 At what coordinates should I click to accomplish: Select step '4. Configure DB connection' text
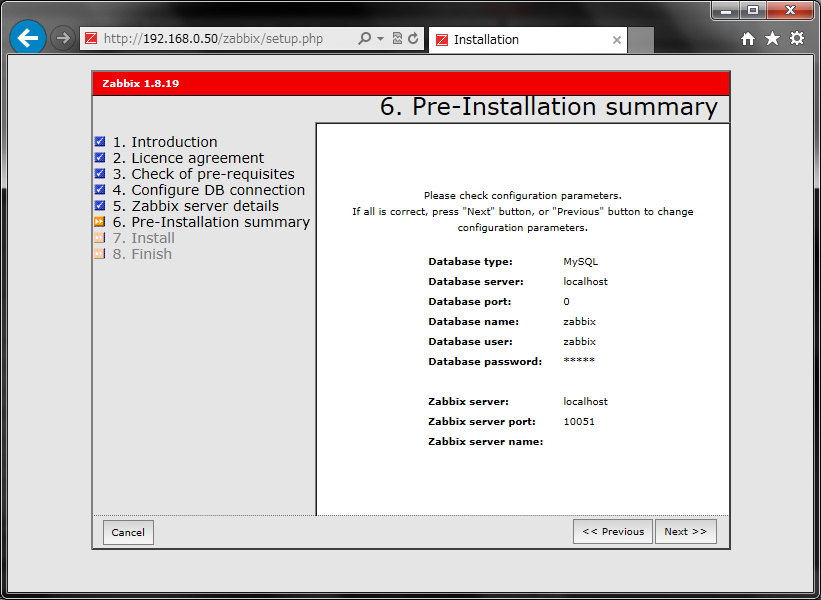(209, 190)
